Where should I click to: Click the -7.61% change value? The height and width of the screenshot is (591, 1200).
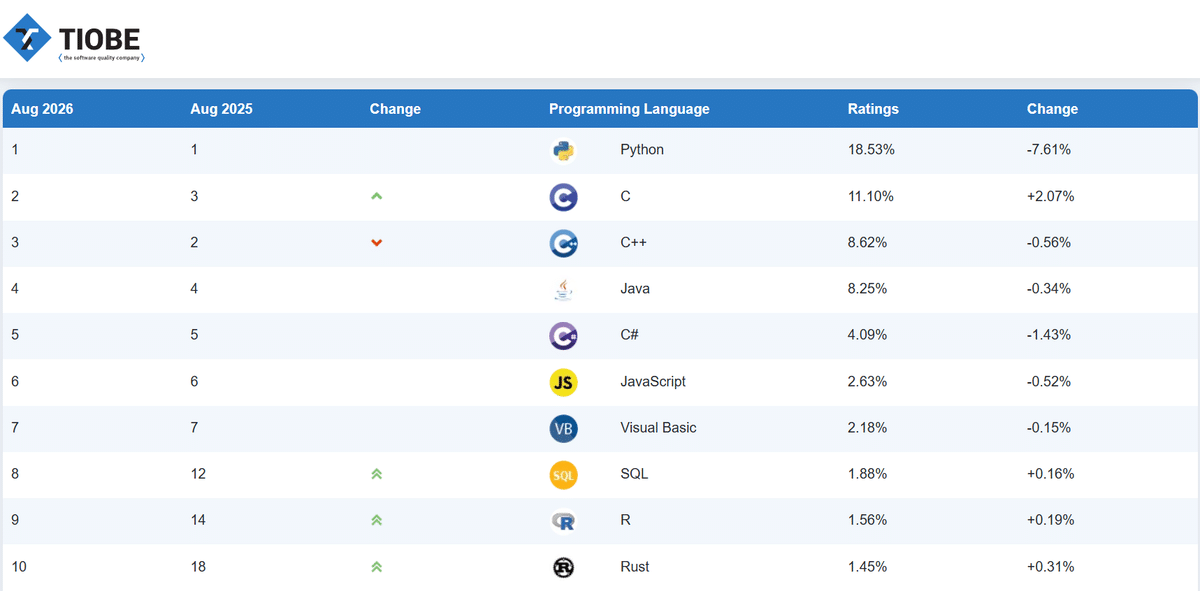pyautogui.click(x=1049, y=150)
